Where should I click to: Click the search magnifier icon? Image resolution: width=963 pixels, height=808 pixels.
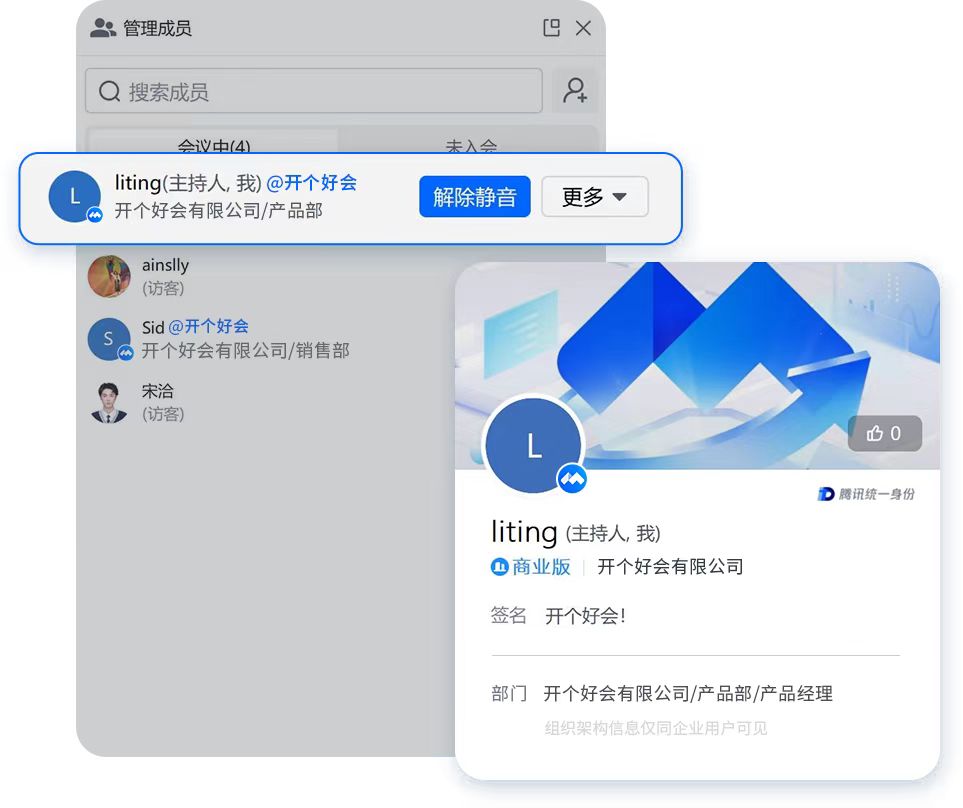click(x=109, y=91)
